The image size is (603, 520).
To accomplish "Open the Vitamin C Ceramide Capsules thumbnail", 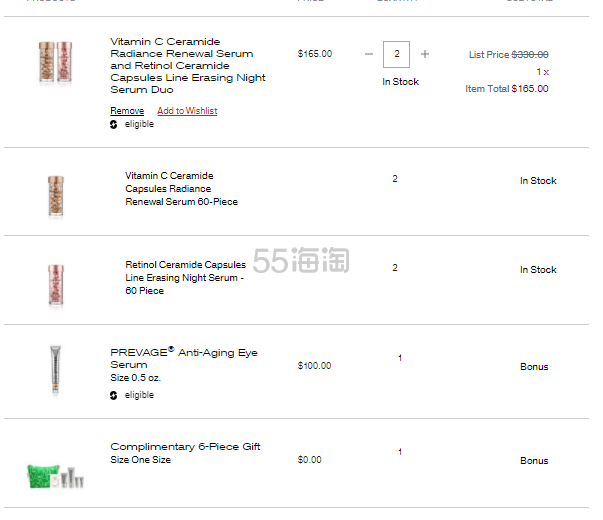I will pos(56,196).
